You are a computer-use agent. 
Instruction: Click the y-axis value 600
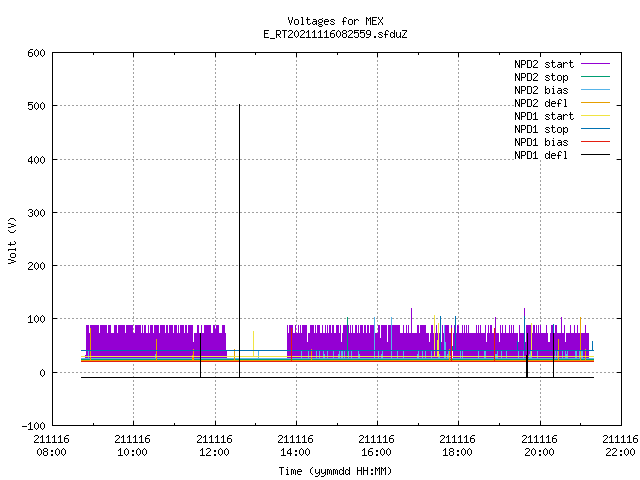click(36, 53)
